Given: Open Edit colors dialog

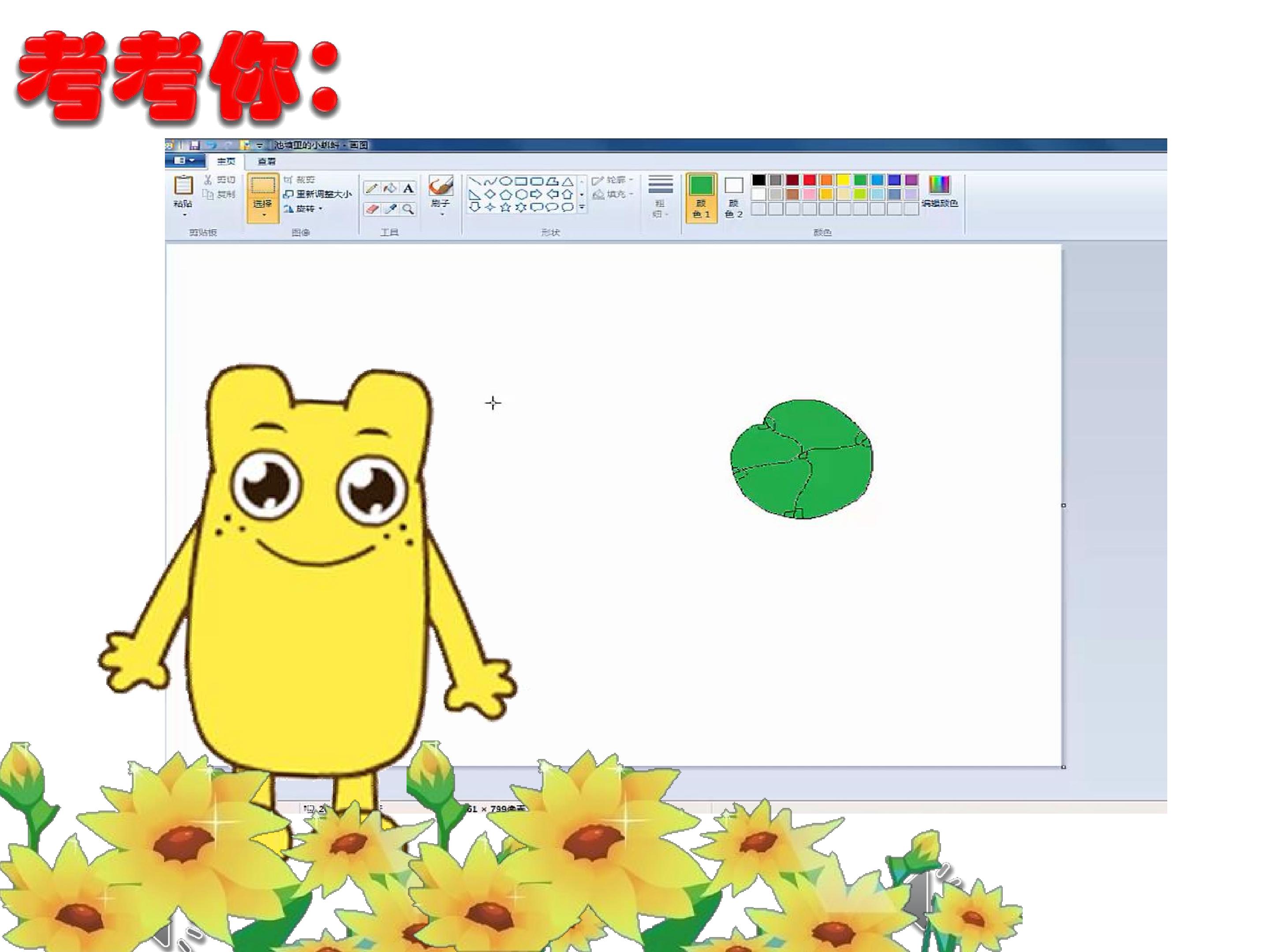Looking at the screenshot, I should pyautogui.click(x=939, y=192).
